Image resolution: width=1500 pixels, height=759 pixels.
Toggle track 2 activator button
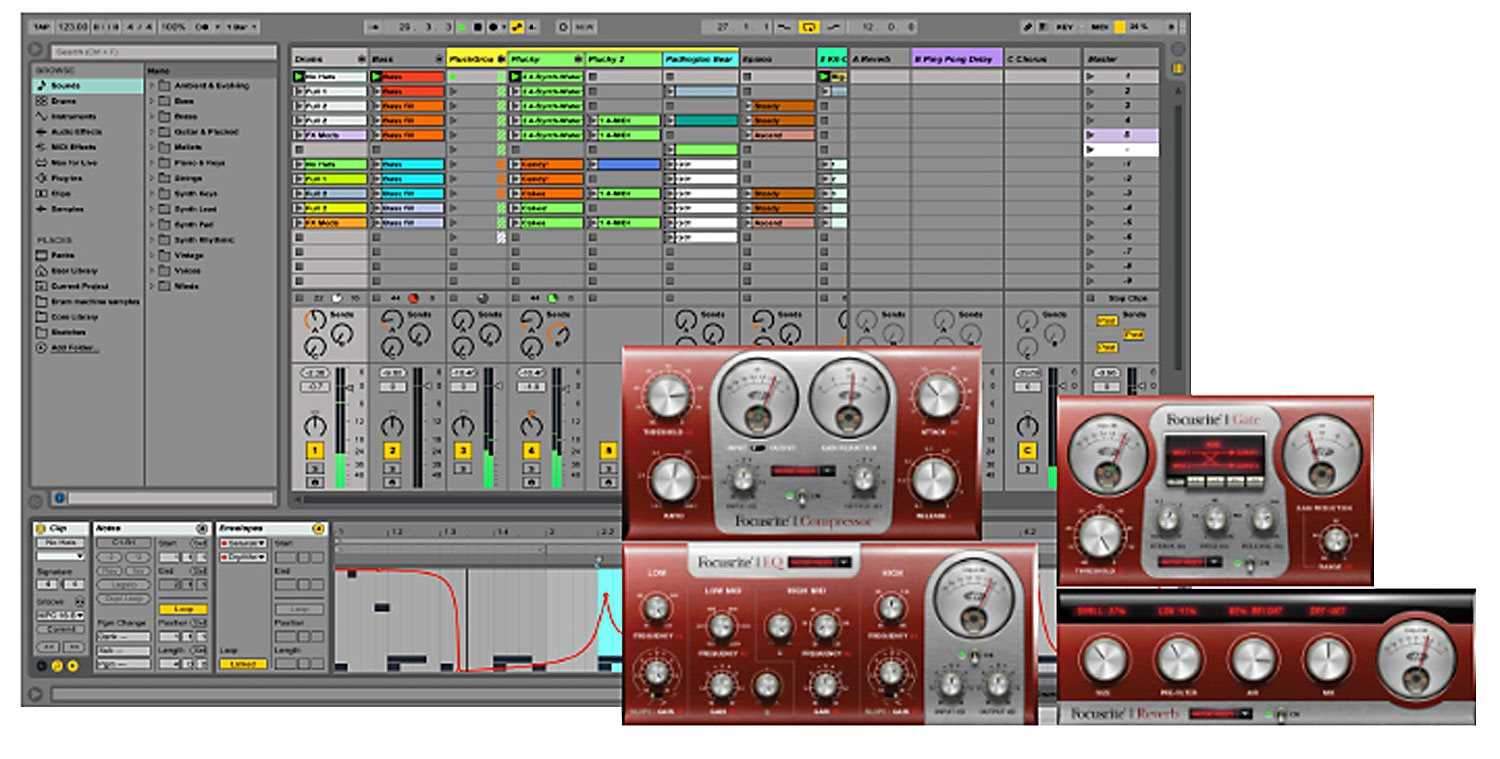pyautogui.click(x=392, y=451)
